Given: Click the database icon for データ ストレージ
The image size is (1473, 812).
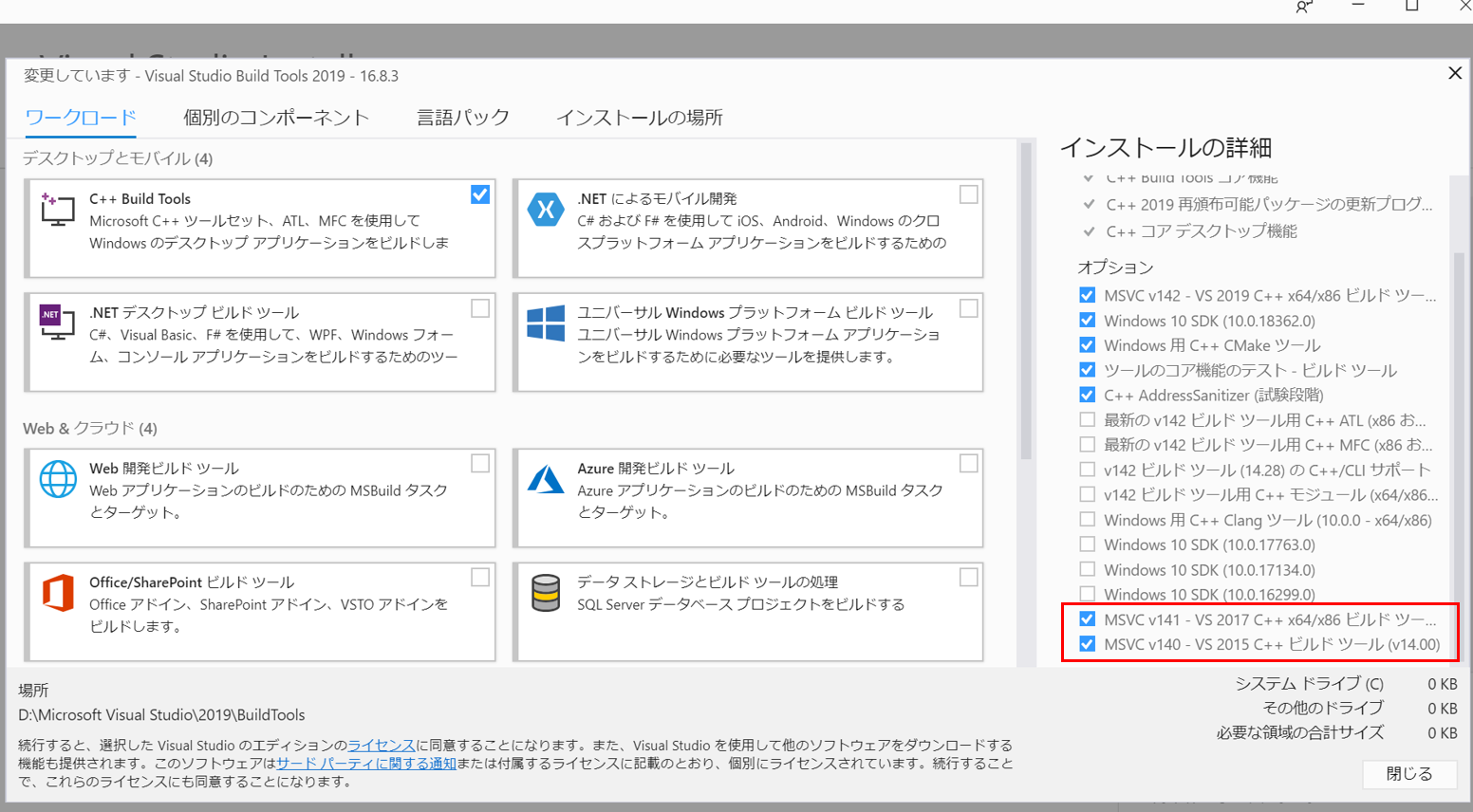Looking at the screenshot, I should (x=546, y=593).
